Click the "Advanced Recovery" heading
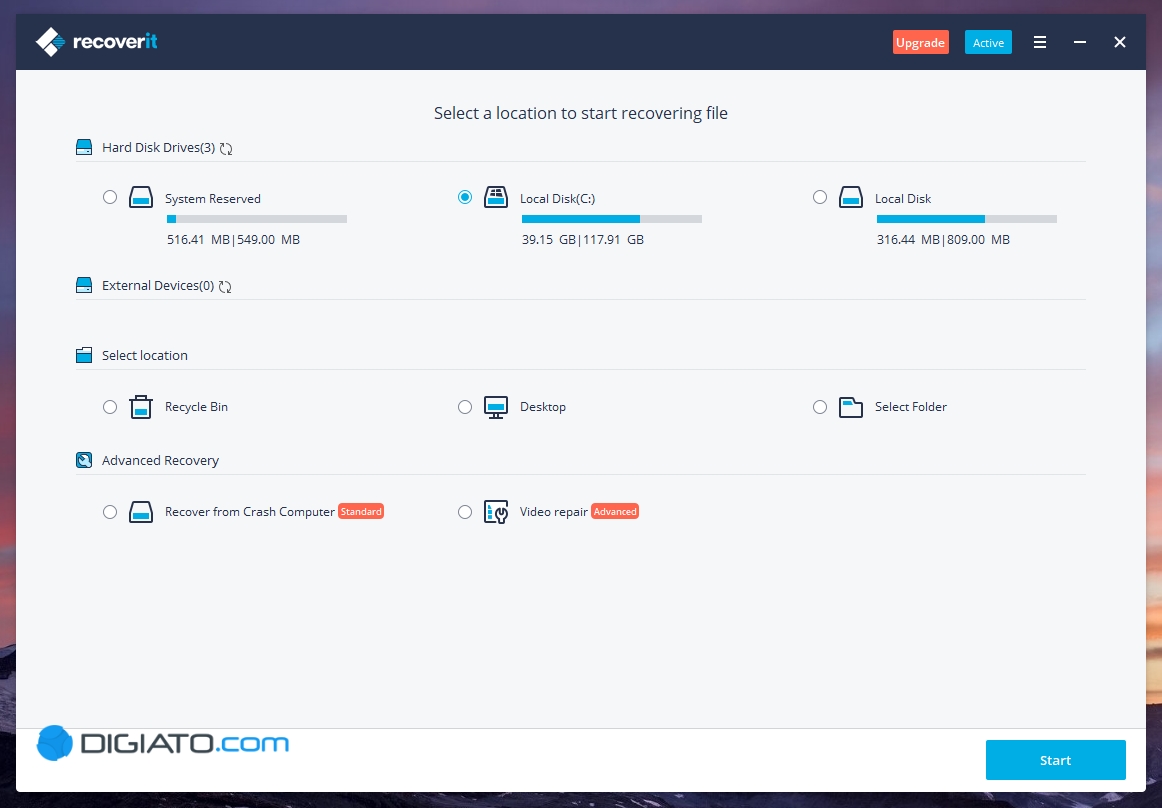Screen dimensions: 1162x808 click(x=160, y=460)
